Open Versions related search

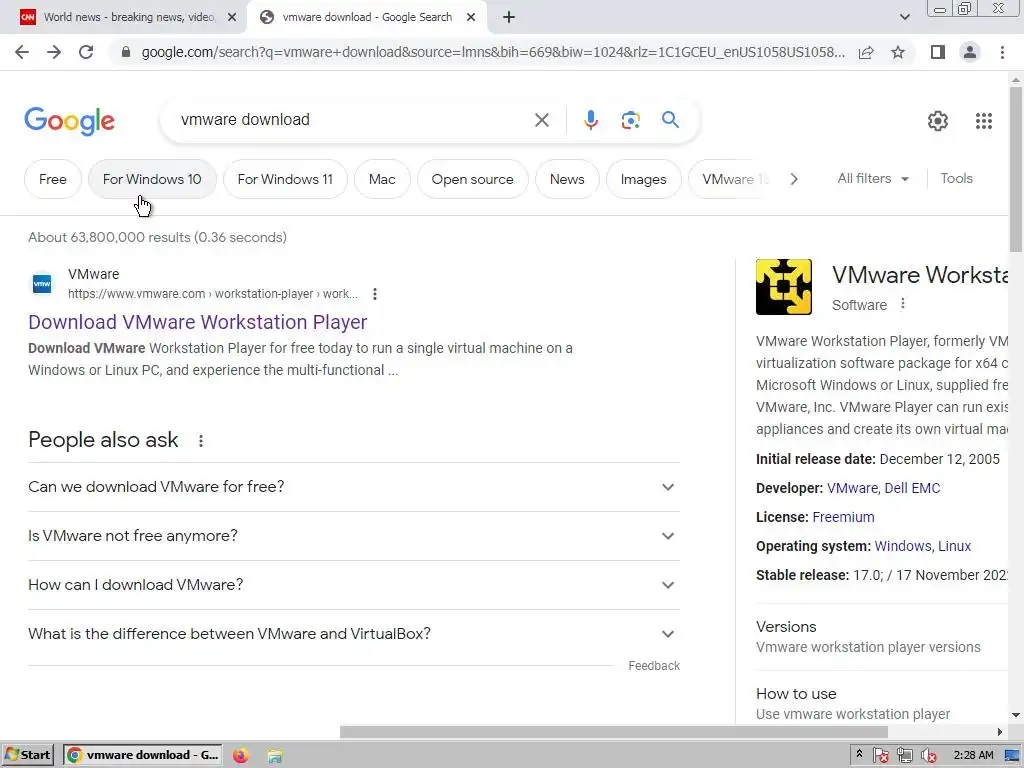(x=882, y=637)
